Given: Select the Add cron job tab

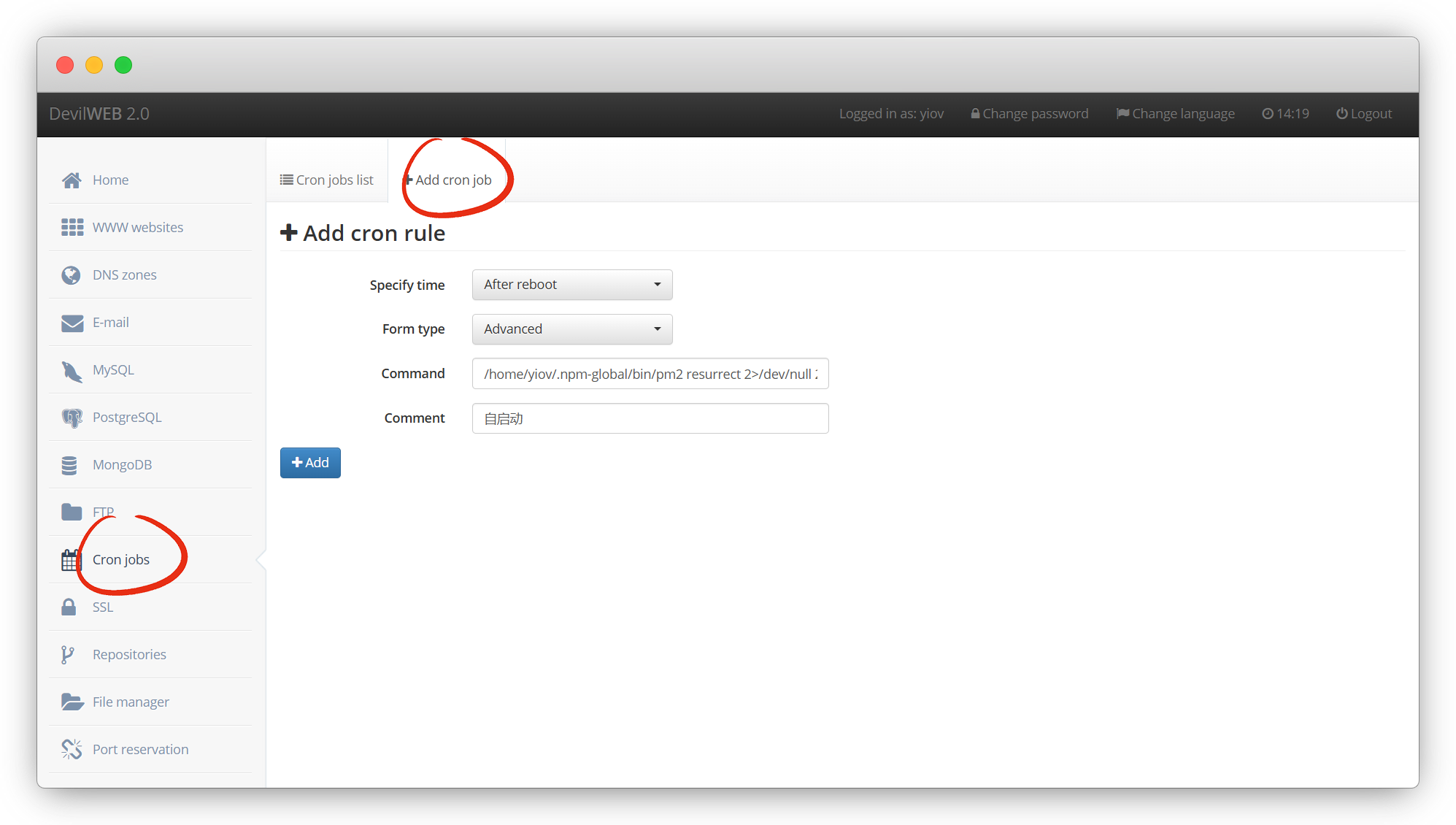Looking at the screenshot, I should (x=448, y=180).
